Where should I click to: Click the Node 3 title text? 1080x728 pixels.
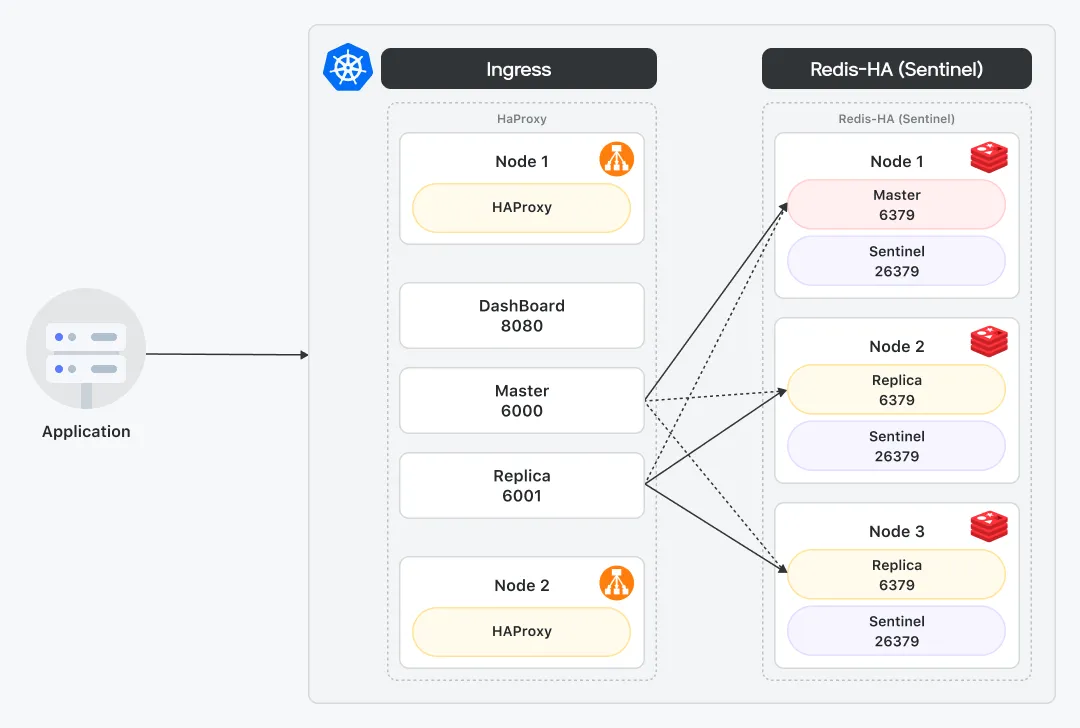click(x=896, y=531)
